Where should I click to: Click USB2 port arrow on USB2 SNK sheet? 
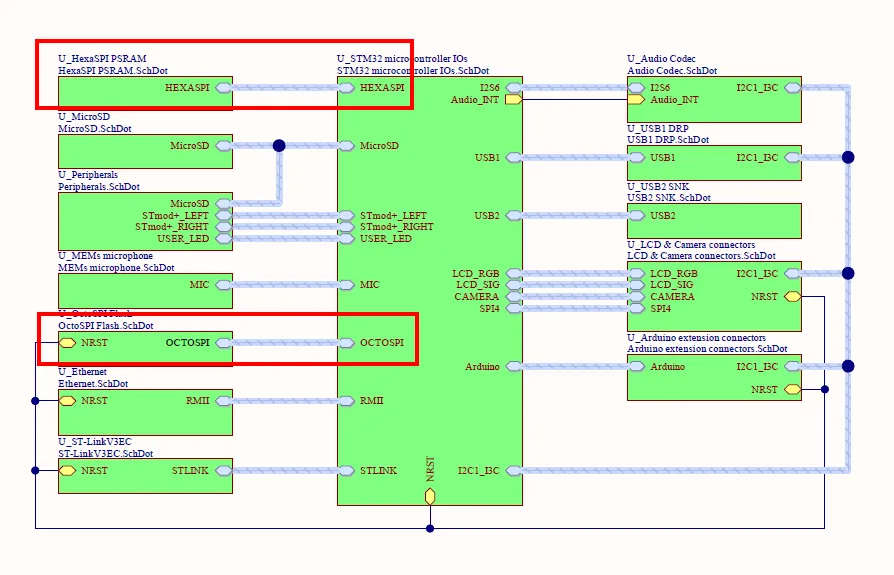click(x=636, y=215)
